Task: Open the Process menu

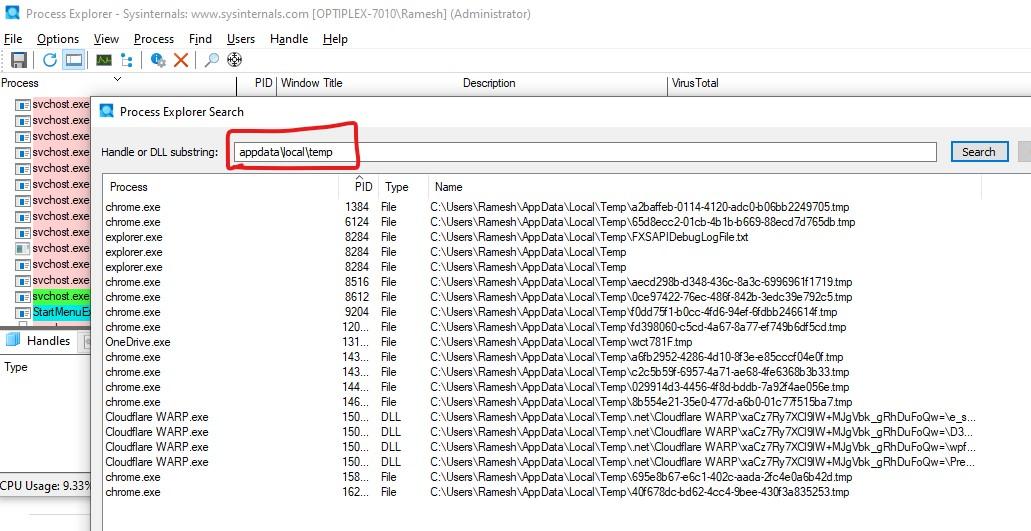Action: (154, 39)
